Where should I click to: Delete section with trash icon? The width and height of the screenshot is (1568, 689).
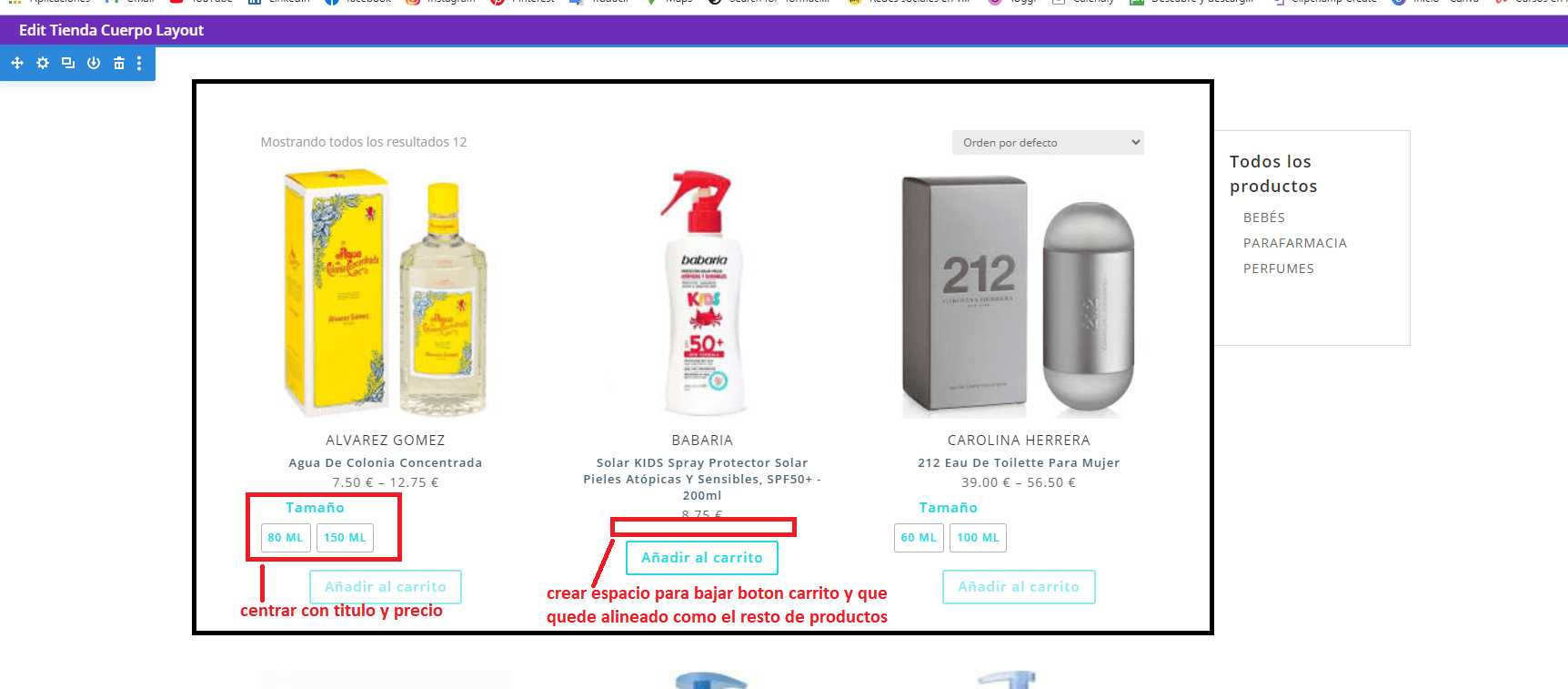tap(119, 63)
